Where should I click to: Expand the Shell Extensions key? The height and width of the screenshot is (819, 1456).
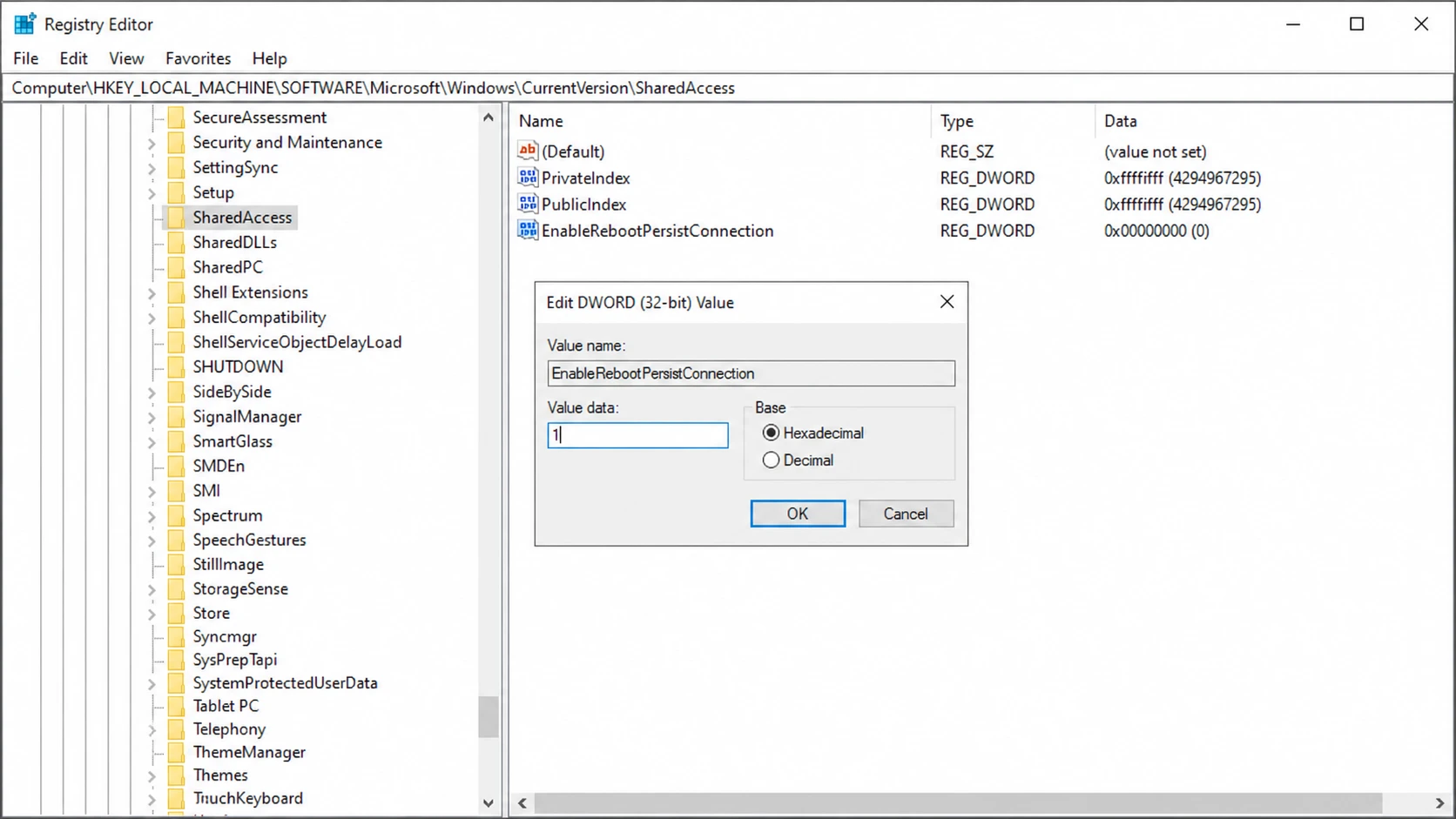coord(152,293)
